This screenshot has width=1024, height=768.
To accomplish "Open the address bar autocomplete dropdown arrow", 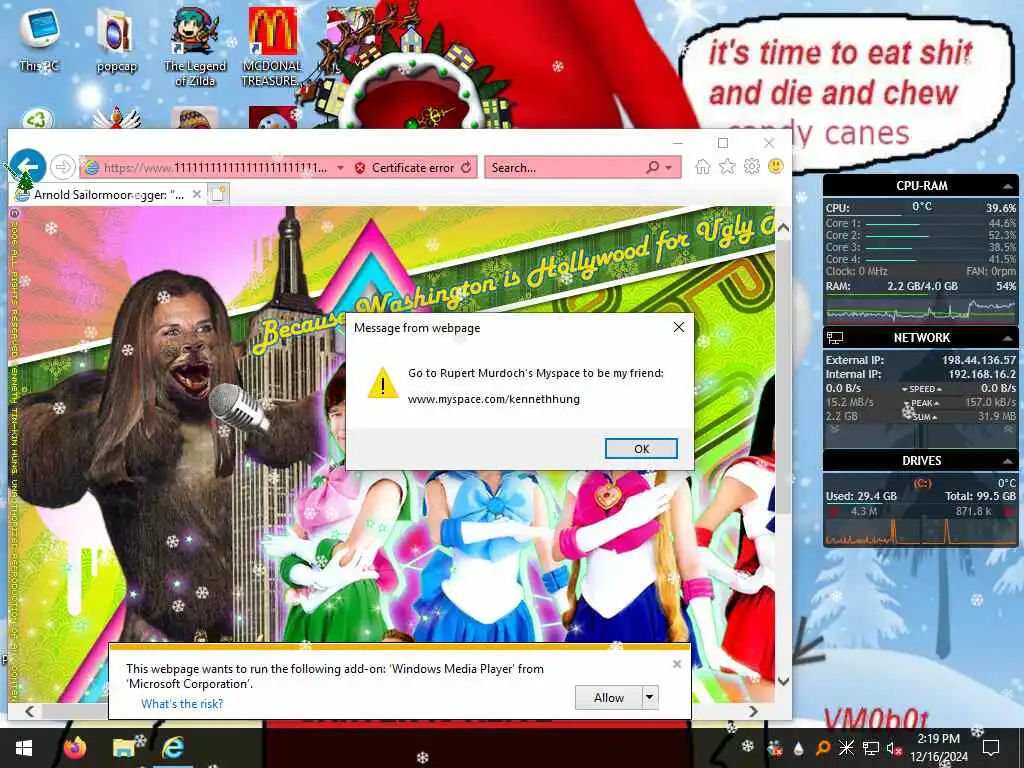I will [340, 168].
